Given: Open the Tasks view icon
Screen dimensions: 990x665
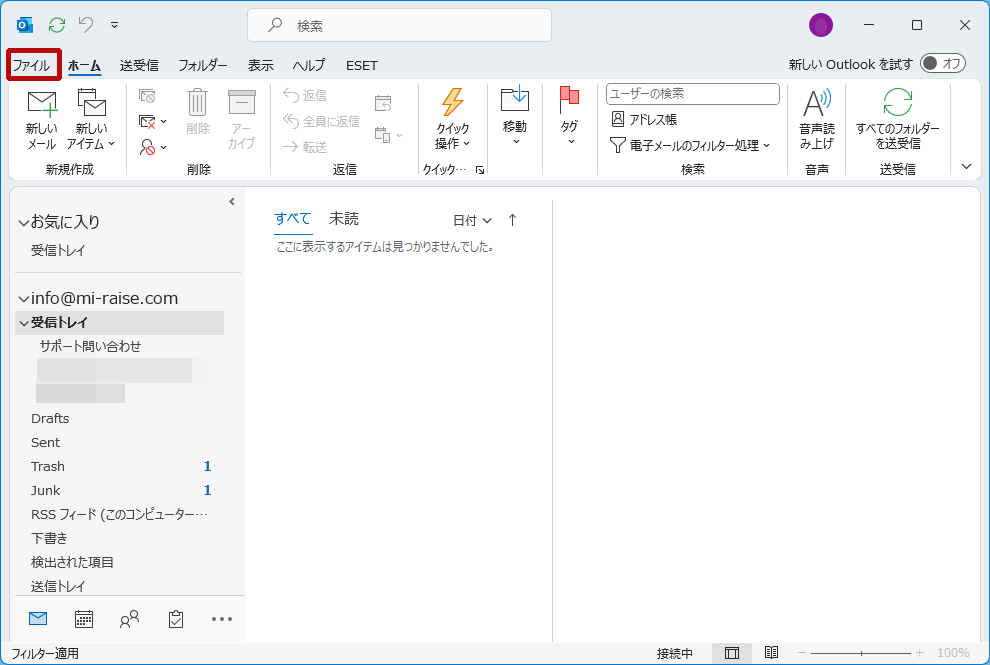Looking at the screenshot, I should click(x=176, y=619).
